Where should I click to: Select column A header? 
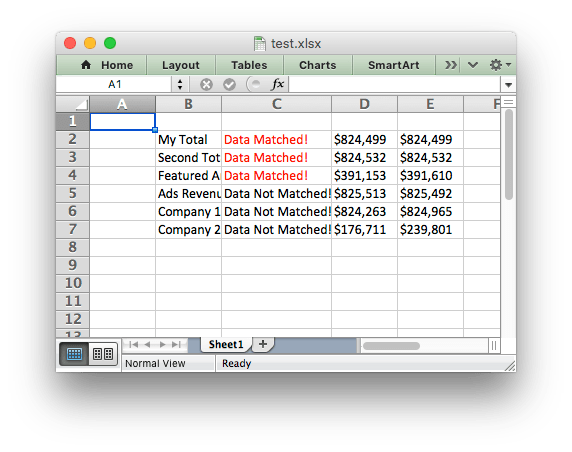123,104
